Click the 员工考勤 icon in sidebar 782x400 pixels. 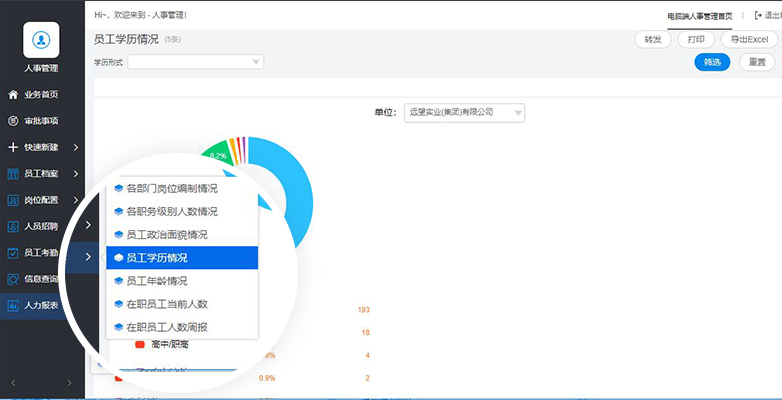tap(13, 253)
